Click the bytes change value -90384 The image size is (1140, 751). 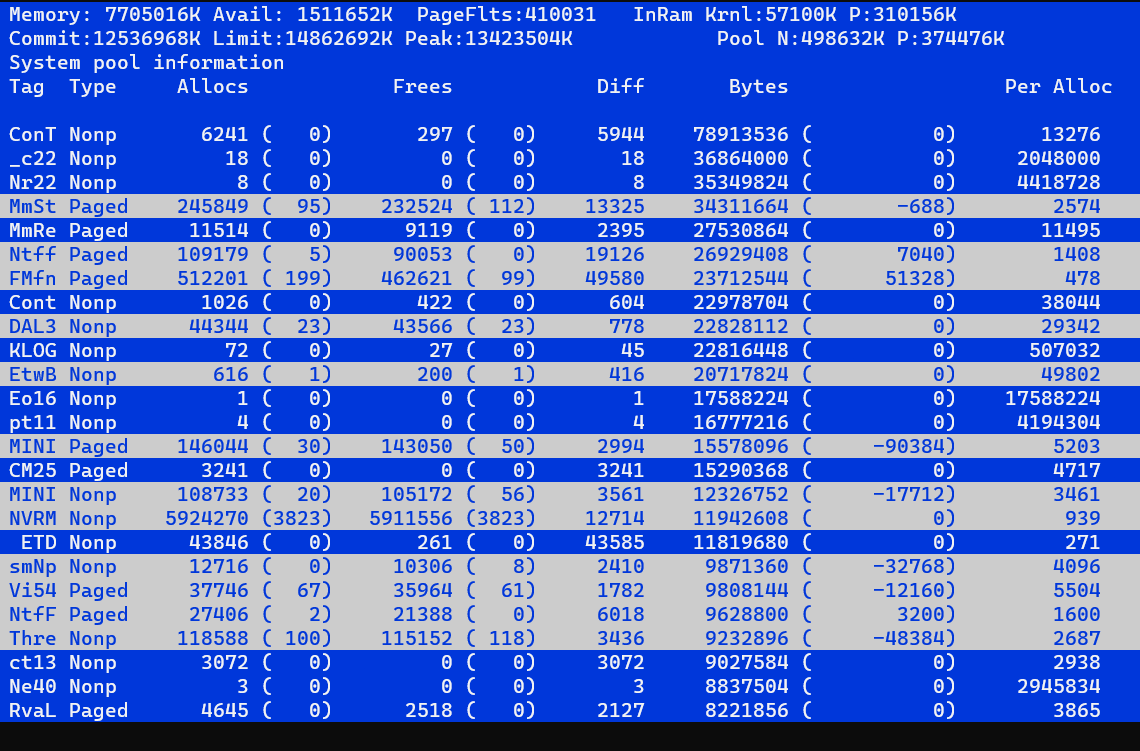click(908, 446)
